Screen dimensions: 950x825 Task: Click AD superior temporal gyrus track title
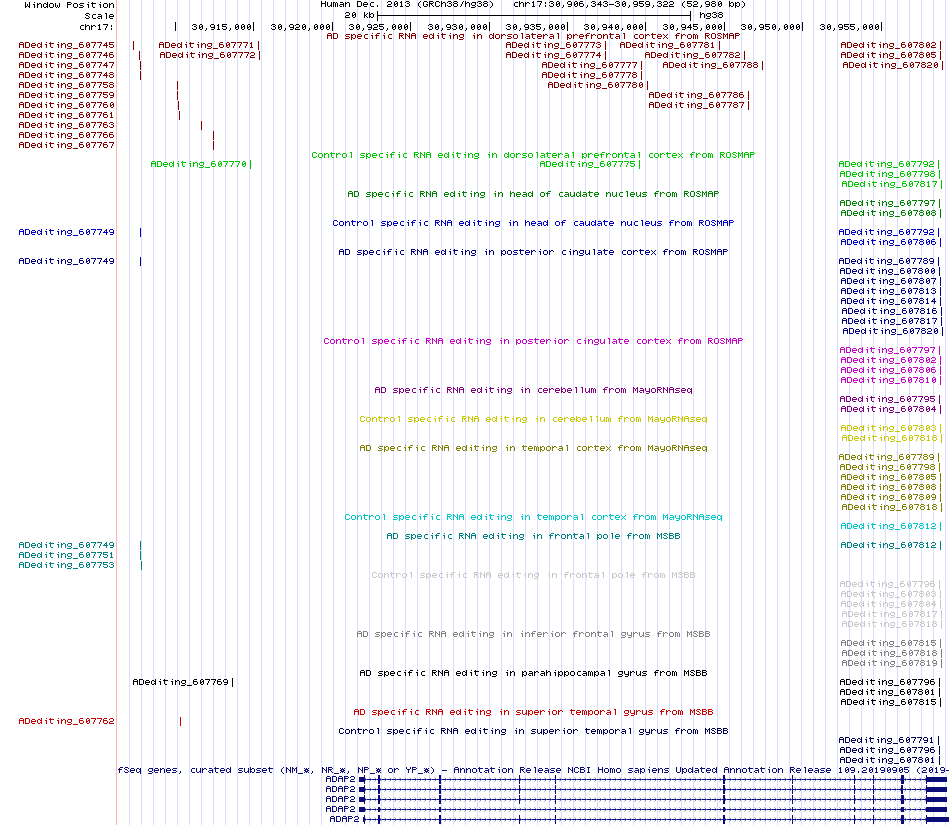pyautogui.click(x=533, y=712)
